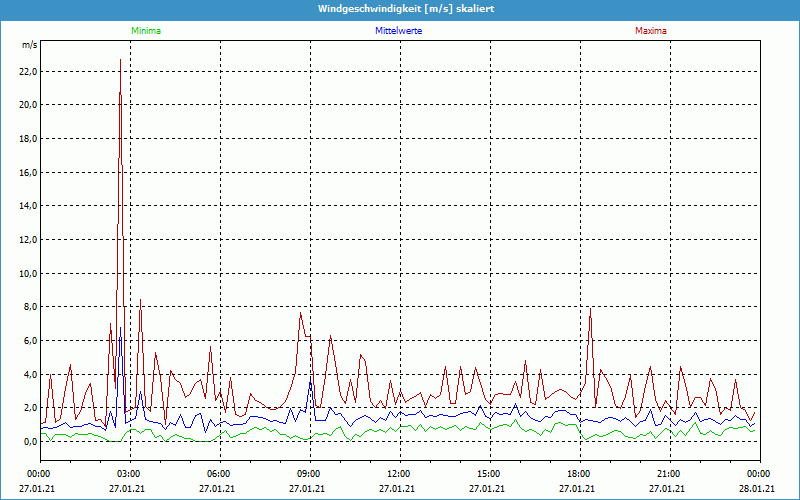The width and height of the screenshot is (800, 500).
Task: Click the red Maxima peak just before 09:00
Action: 300,313
